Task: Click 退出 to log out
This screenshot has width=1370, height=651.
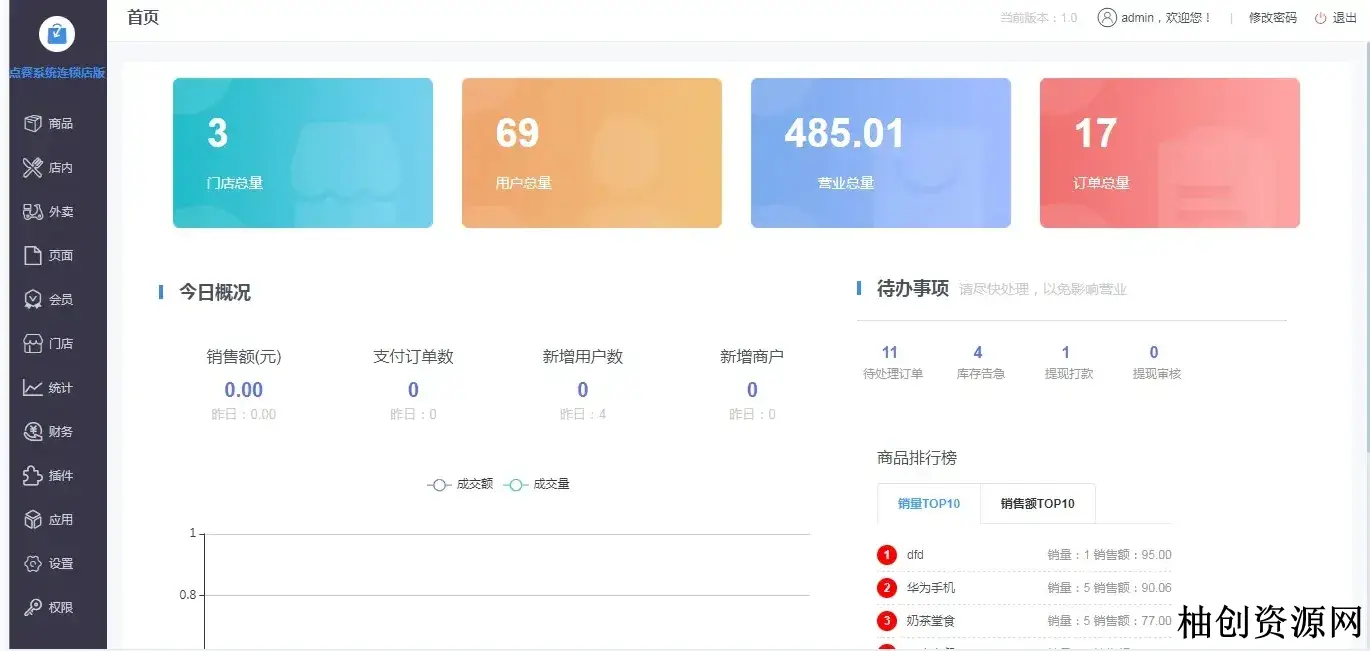Action: [x=1337, y=18]
